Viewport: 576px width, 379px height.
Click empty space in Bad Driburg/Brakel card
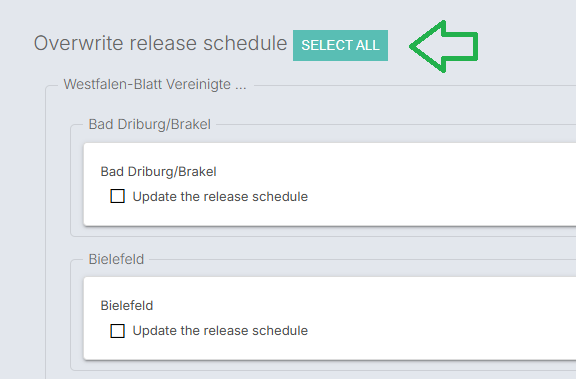pyautogui.click(x=441, y=184)
